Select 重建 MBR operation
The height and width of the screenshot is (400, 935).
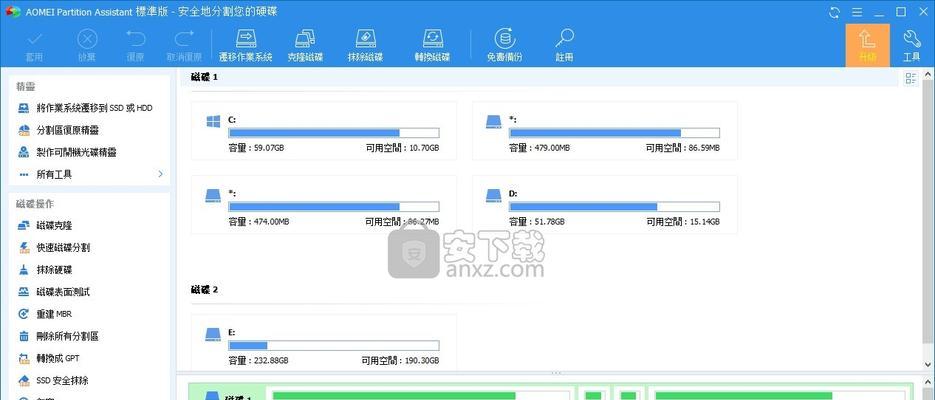click(45, 314)
